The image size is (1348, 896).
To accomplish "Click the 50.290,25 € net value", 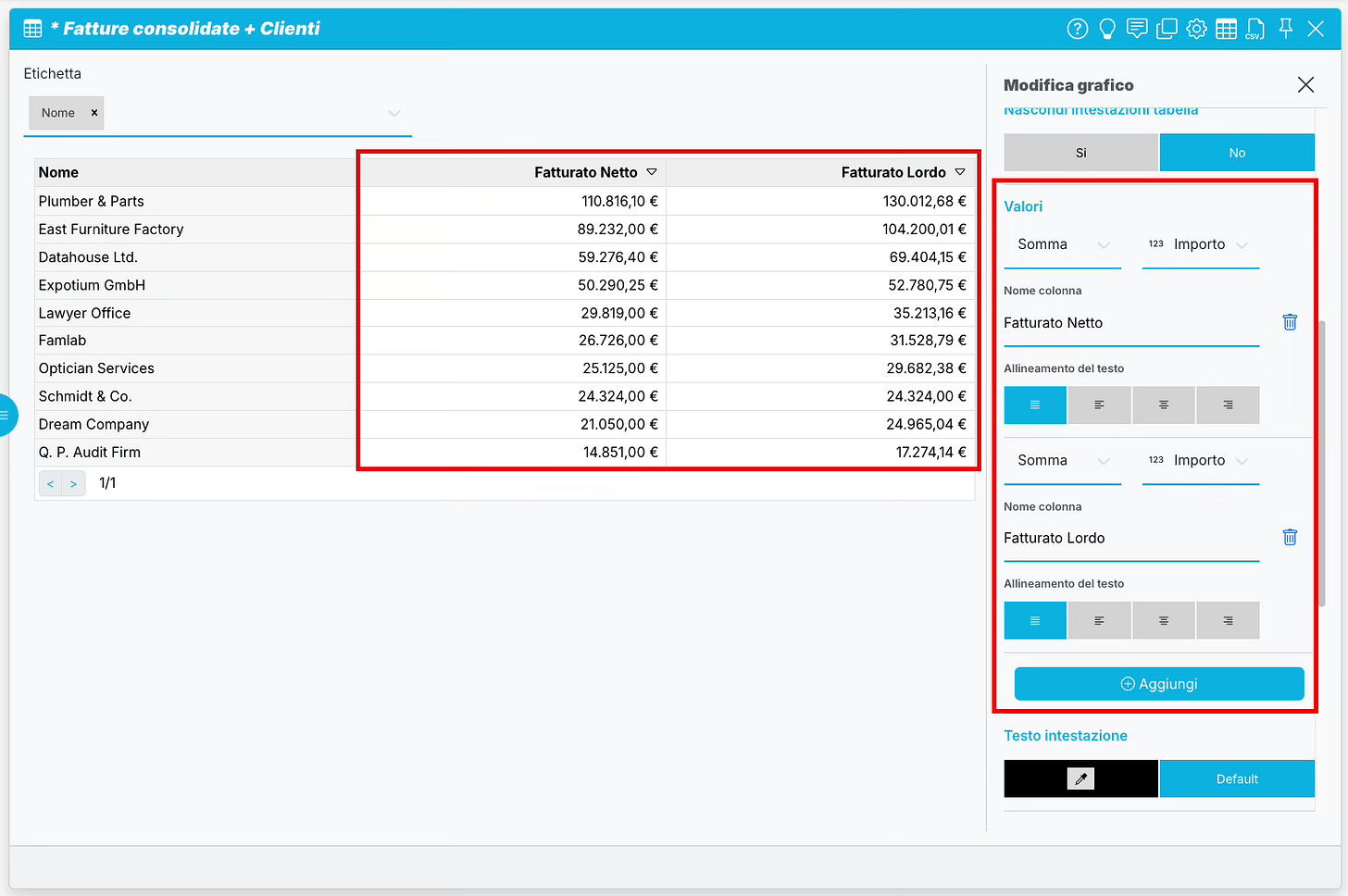I will [x=618, y=285].
